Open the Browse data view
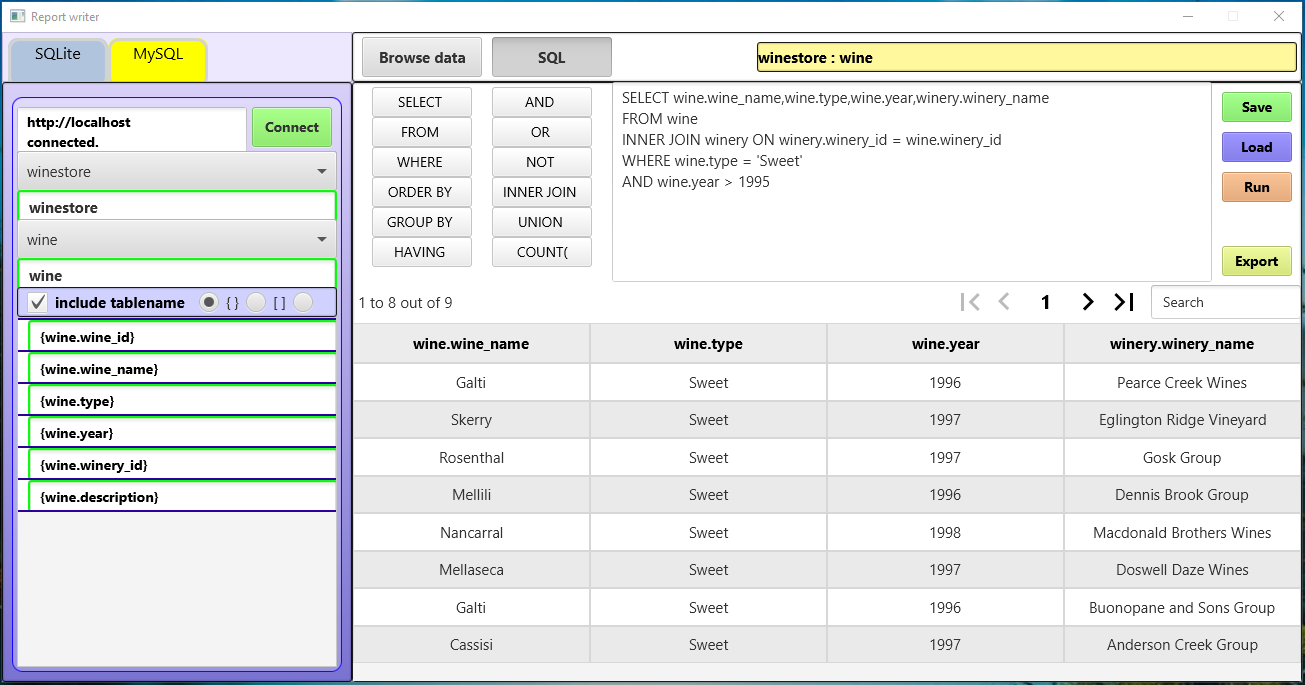 coord(422,58)
